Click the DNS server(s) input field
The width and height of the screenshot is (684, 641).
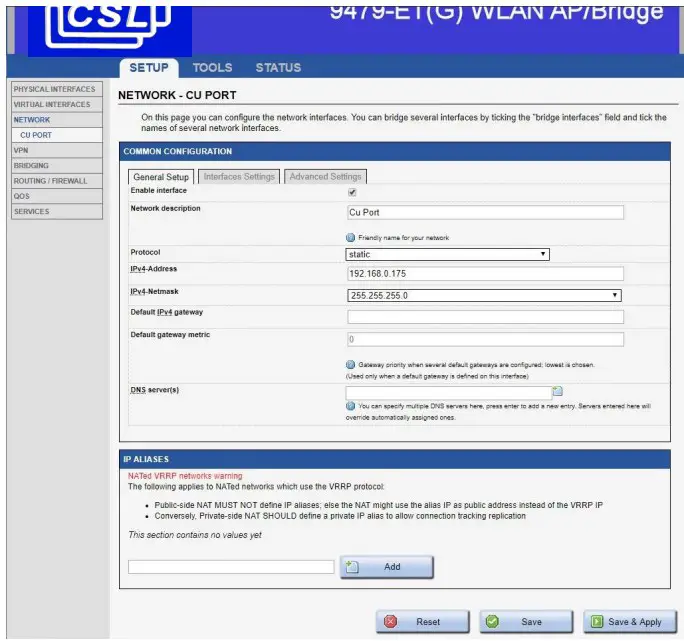448,392
